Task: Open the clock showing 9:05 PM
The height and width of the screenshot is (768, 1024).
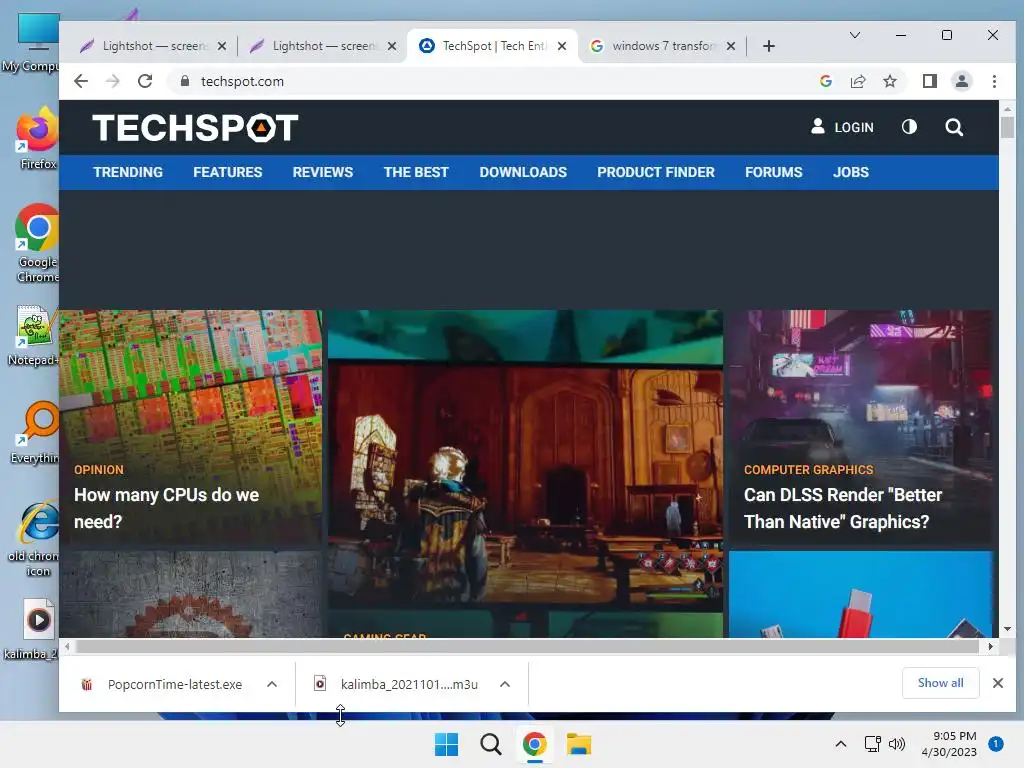Action: click(949, 744)
